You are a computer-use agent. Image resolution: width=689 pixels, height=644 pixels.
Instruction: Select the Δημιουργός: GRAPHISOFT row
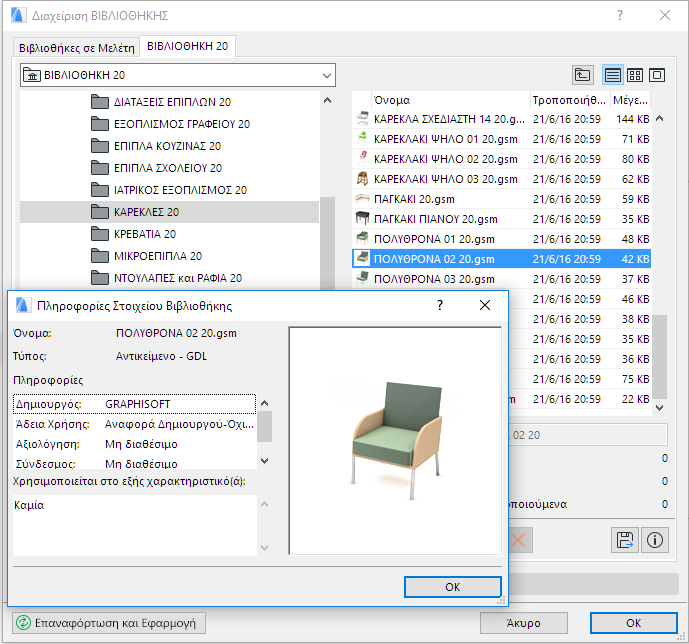[134, 404]
